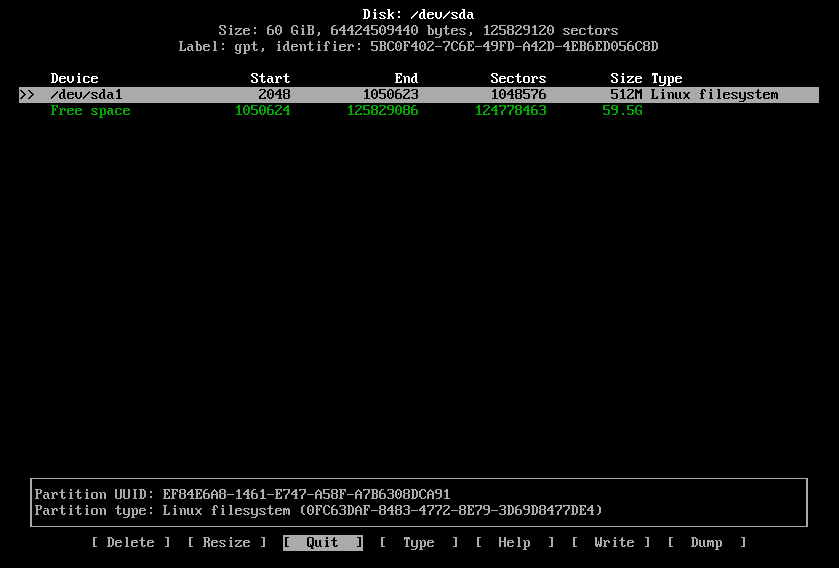Choose the Resize option
Viewport: 839px width, 568px height.
[226, 542]
